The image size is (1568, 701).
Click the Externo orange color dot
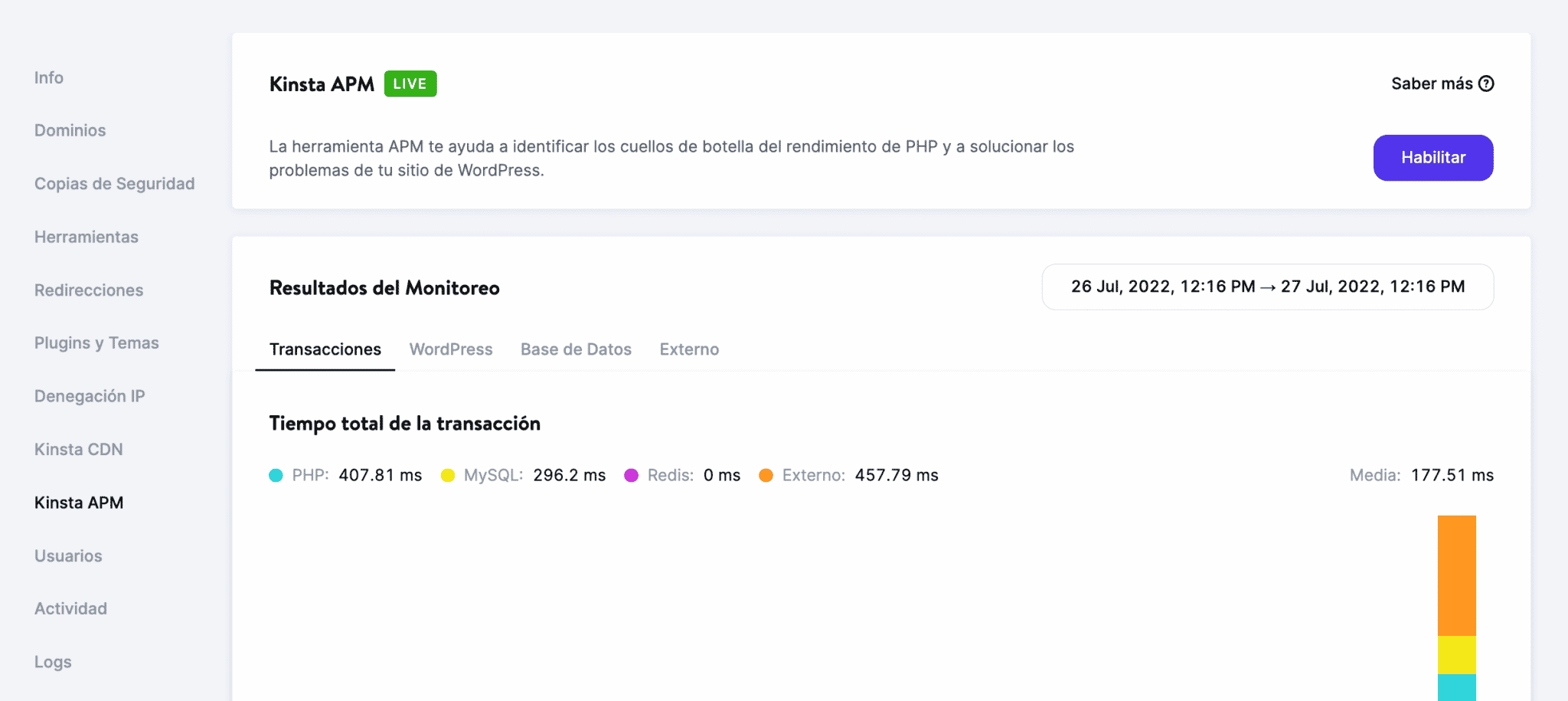pyautogui.click(x=765, y=475)
